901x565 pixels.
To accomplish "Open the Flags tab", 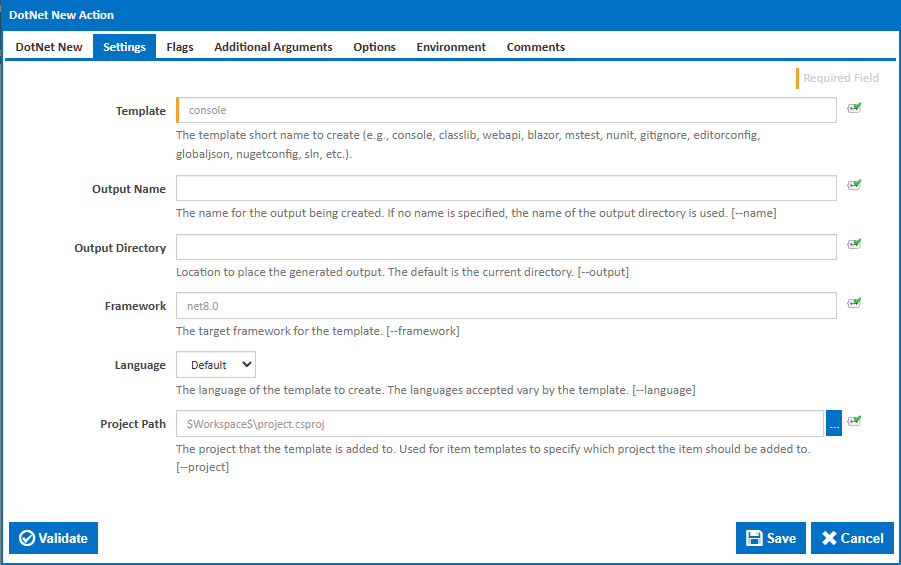I will pyautogui.click(x=180, y=47).
